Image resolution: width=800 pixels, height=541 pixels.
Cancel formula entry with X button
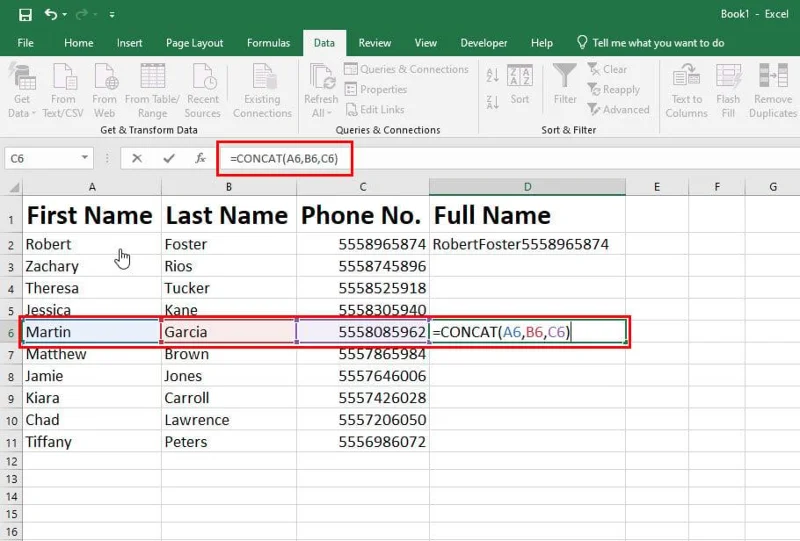pyautogui.click(x=137, y=158)
